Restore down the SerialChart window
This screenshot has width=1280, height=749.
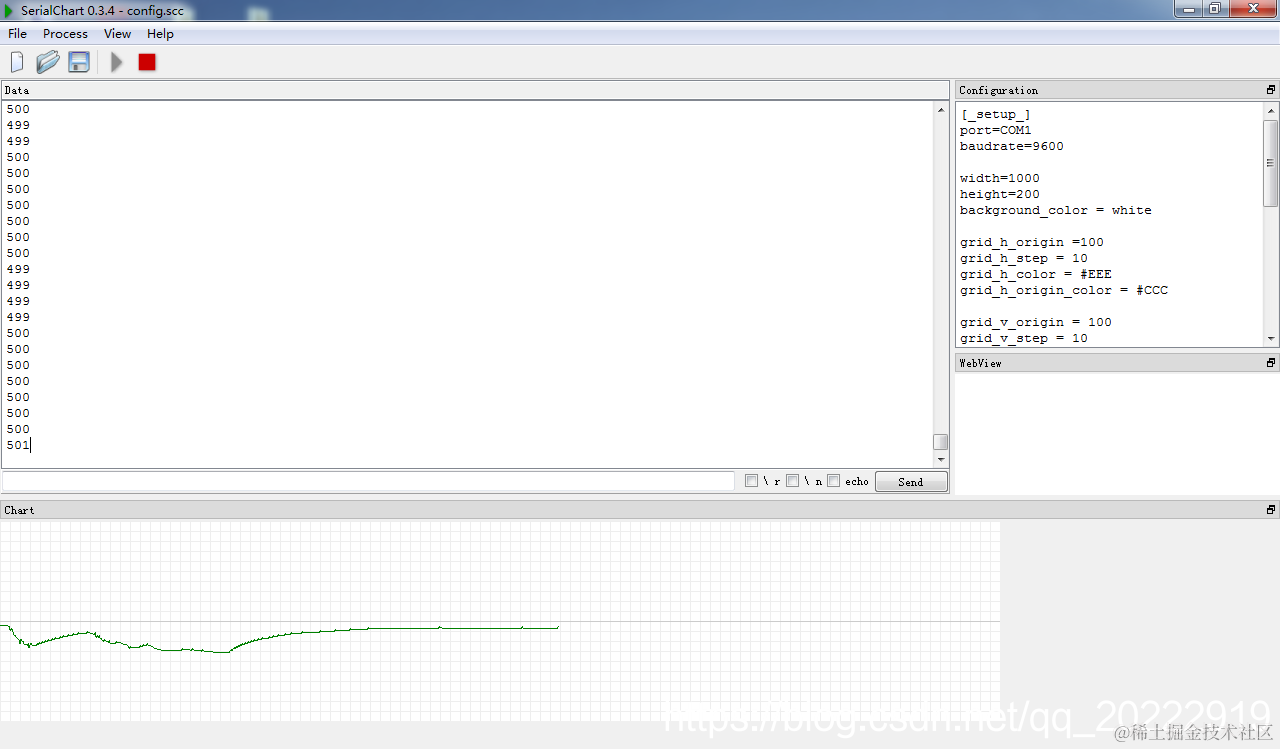1215,8
